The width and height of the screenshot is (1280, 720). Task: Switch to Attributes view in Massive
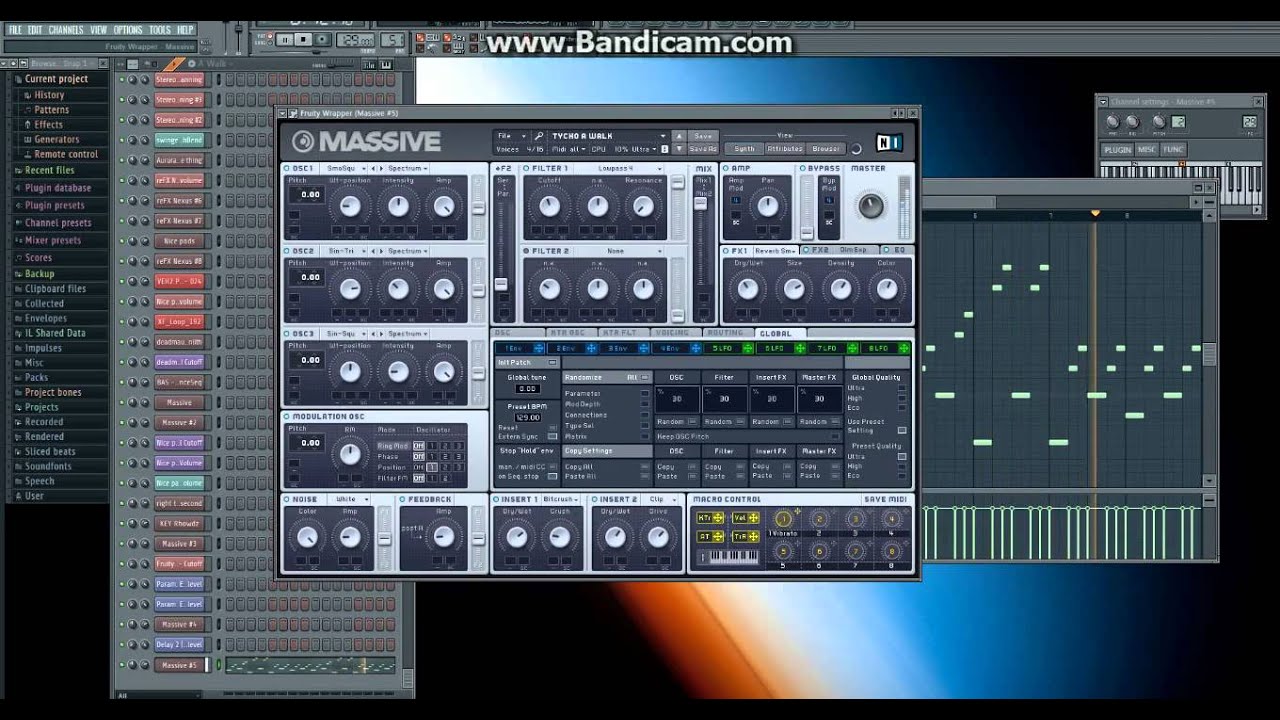click(785, 149)
